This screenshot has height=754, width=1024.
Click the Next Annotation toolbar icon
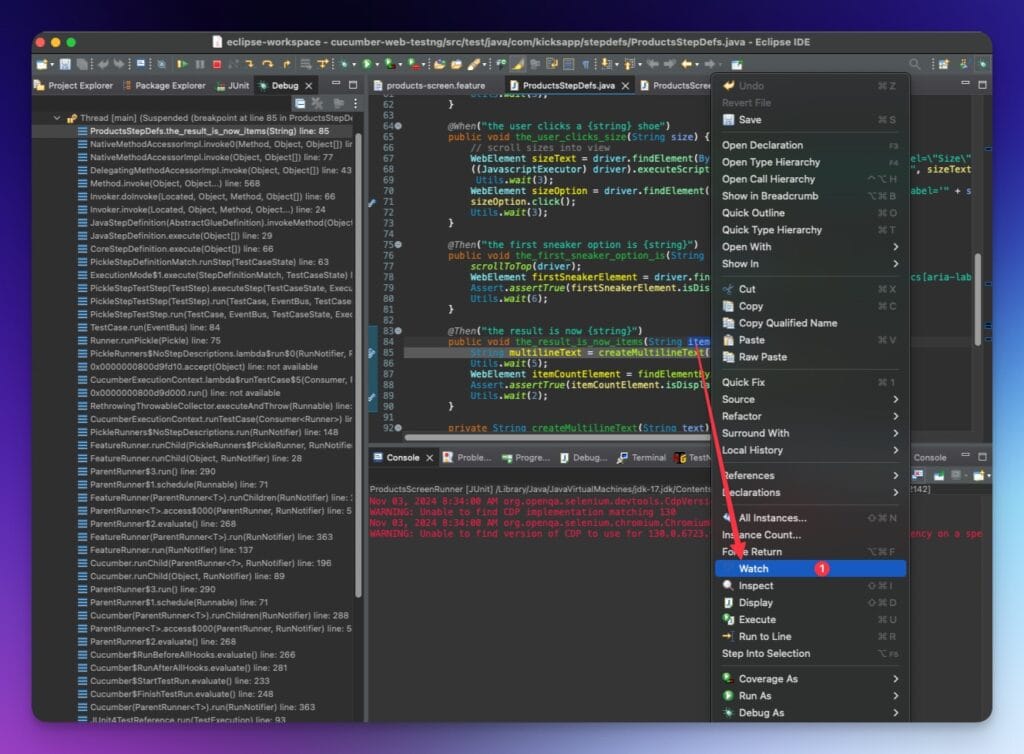[606, 64]
